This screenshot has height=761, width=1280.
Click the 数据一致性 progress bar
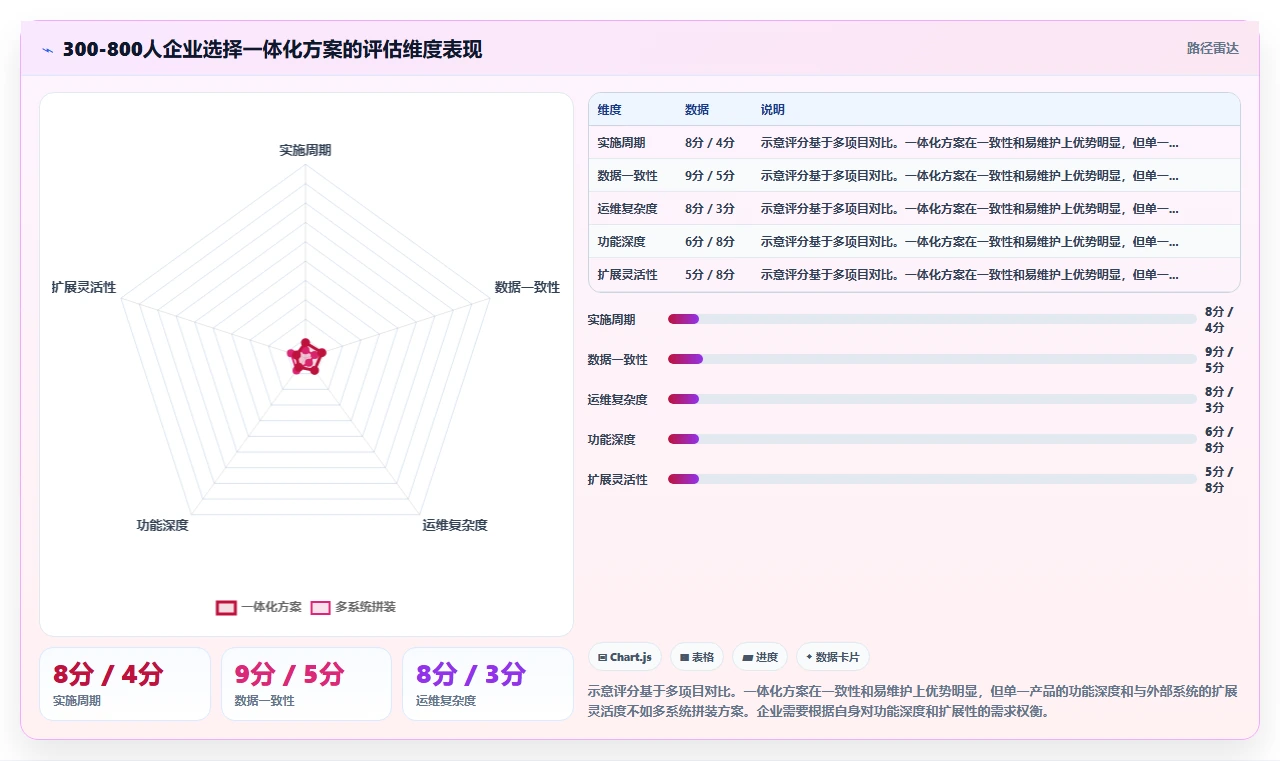click(x=932, y=359)
